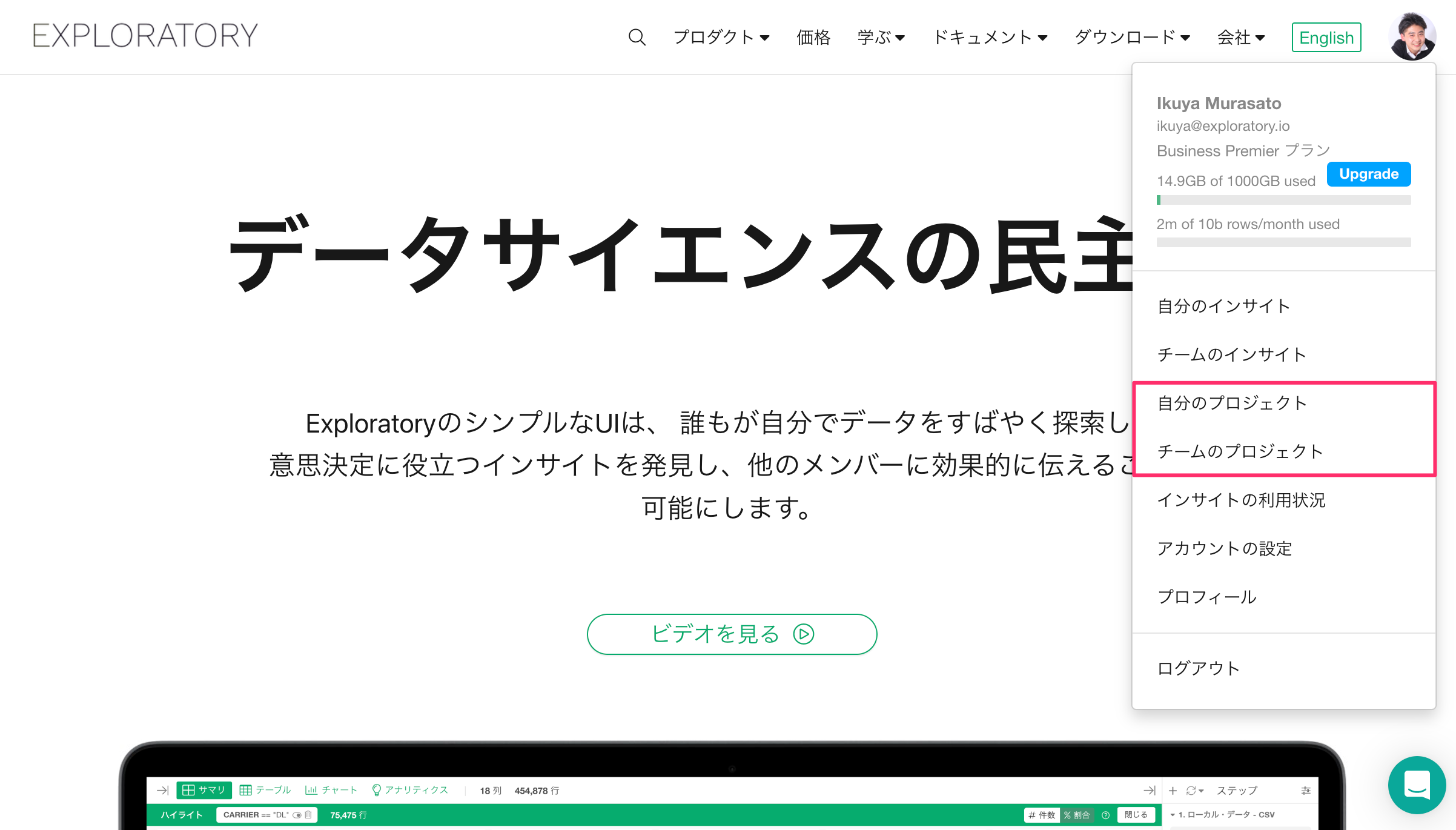The image size is (1456, 830).
Task: Click the plus icon beside ステップ
Action: [1173, 791]
